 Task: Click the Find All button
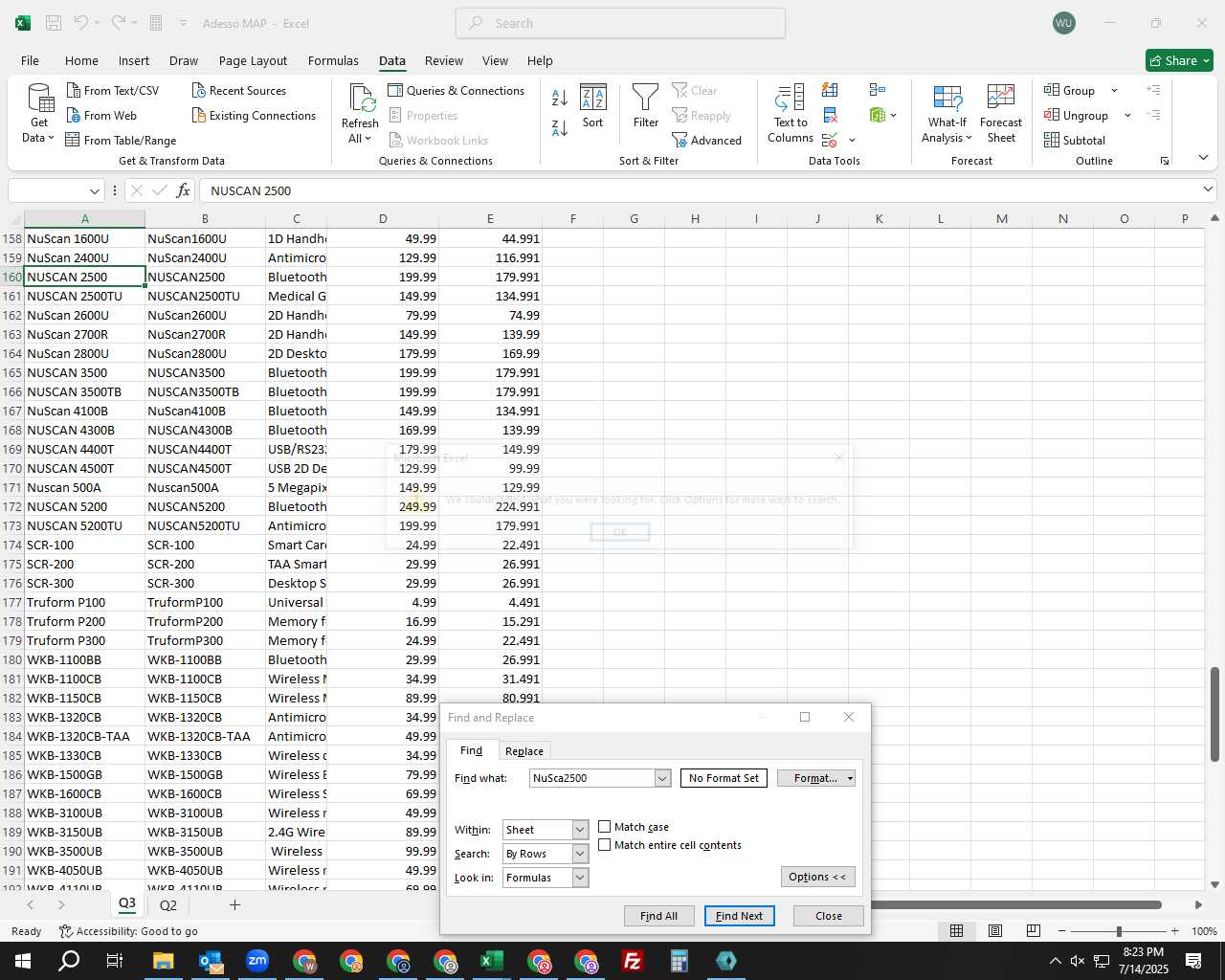point(658,916)
